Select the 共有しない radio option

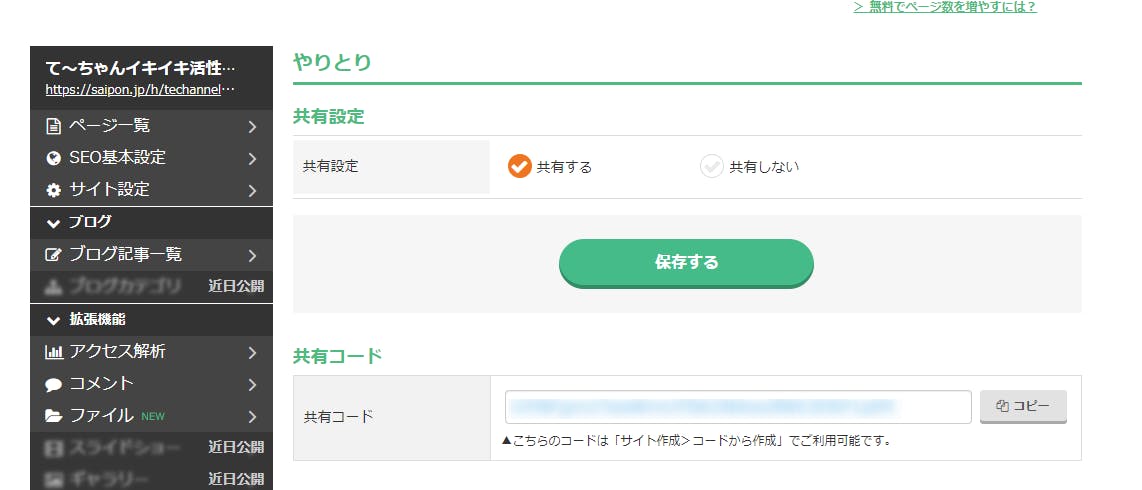point(712,167)
